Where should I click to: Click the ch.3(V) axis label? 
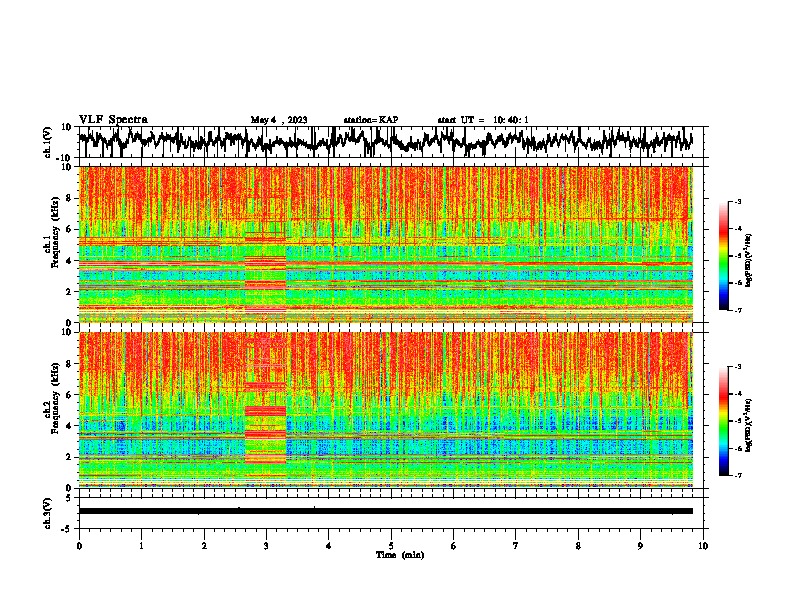coord(48,513)
